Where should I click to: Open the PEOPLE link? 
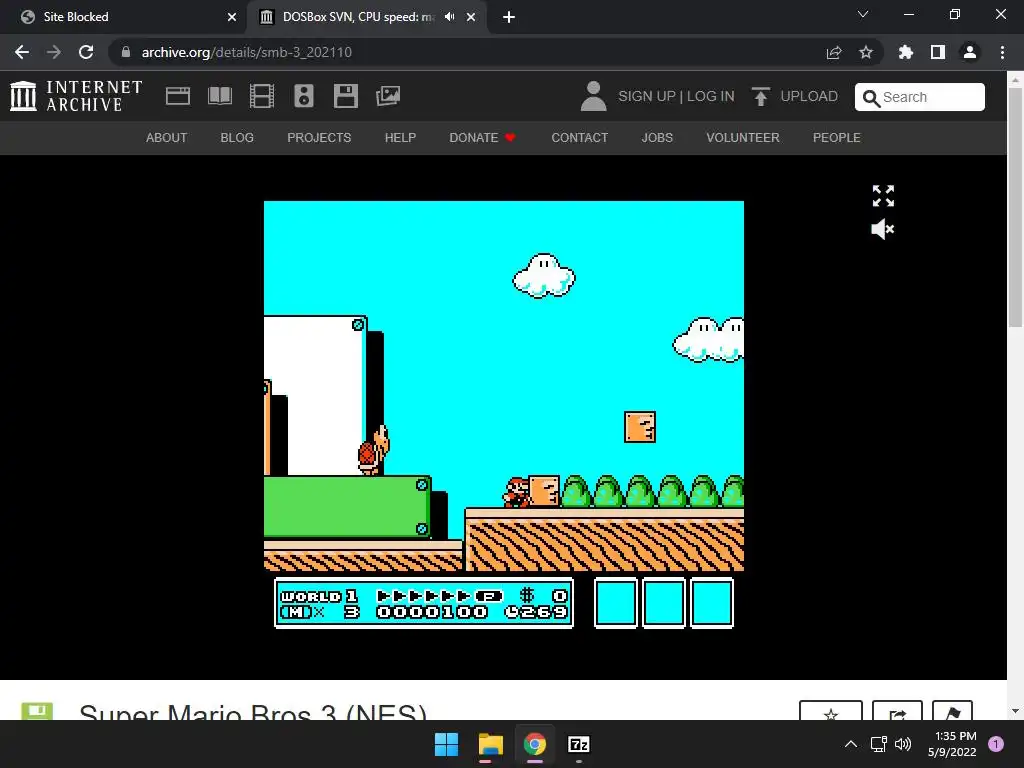click(x=837, y=138)
